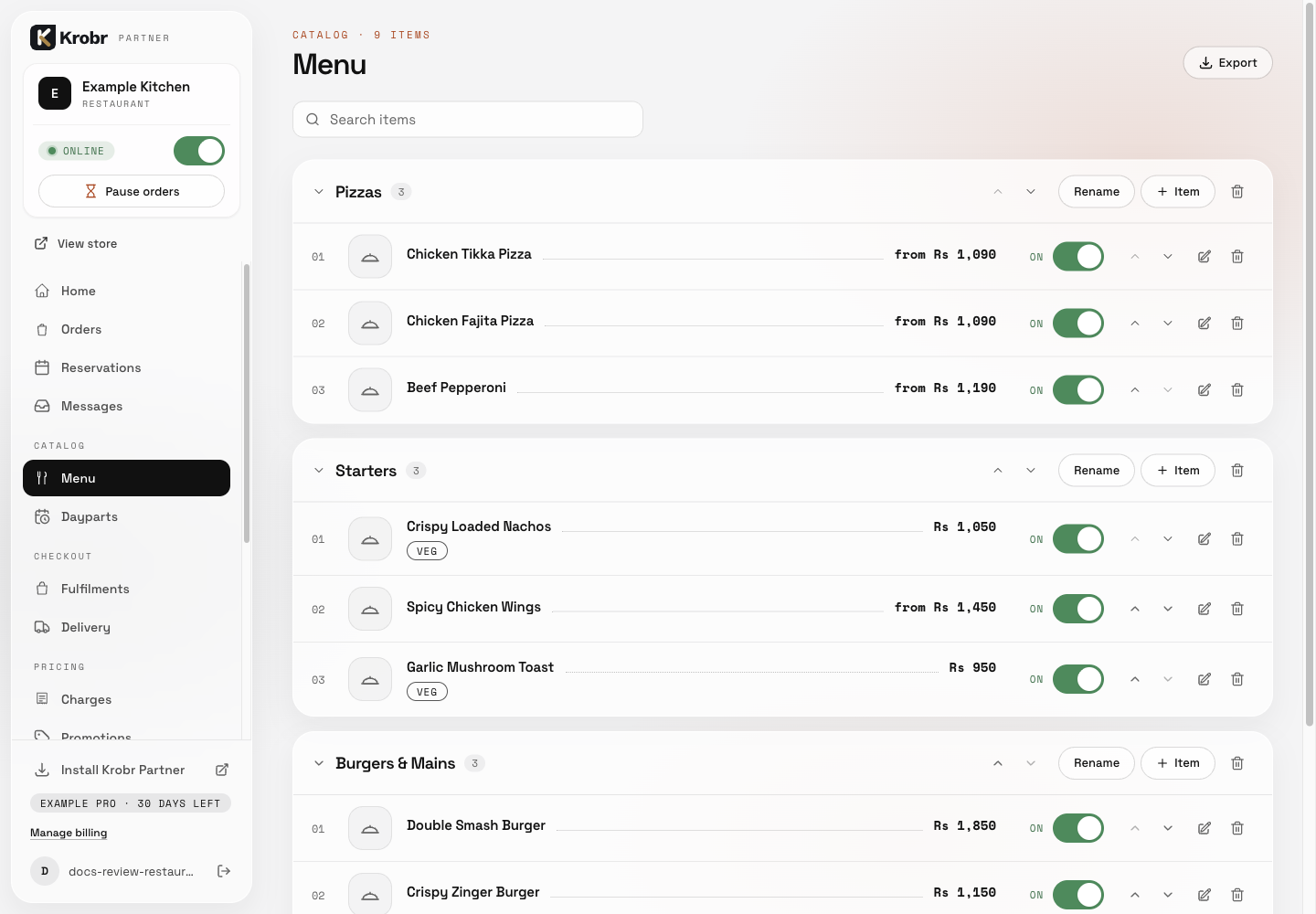Pause orders for the restaurant

click(x=132, y=191)
